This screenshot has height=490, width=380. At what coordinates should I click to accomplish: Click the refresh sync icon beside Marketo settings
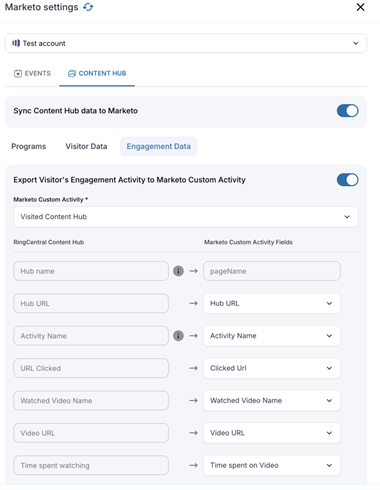tap(88, 7)
